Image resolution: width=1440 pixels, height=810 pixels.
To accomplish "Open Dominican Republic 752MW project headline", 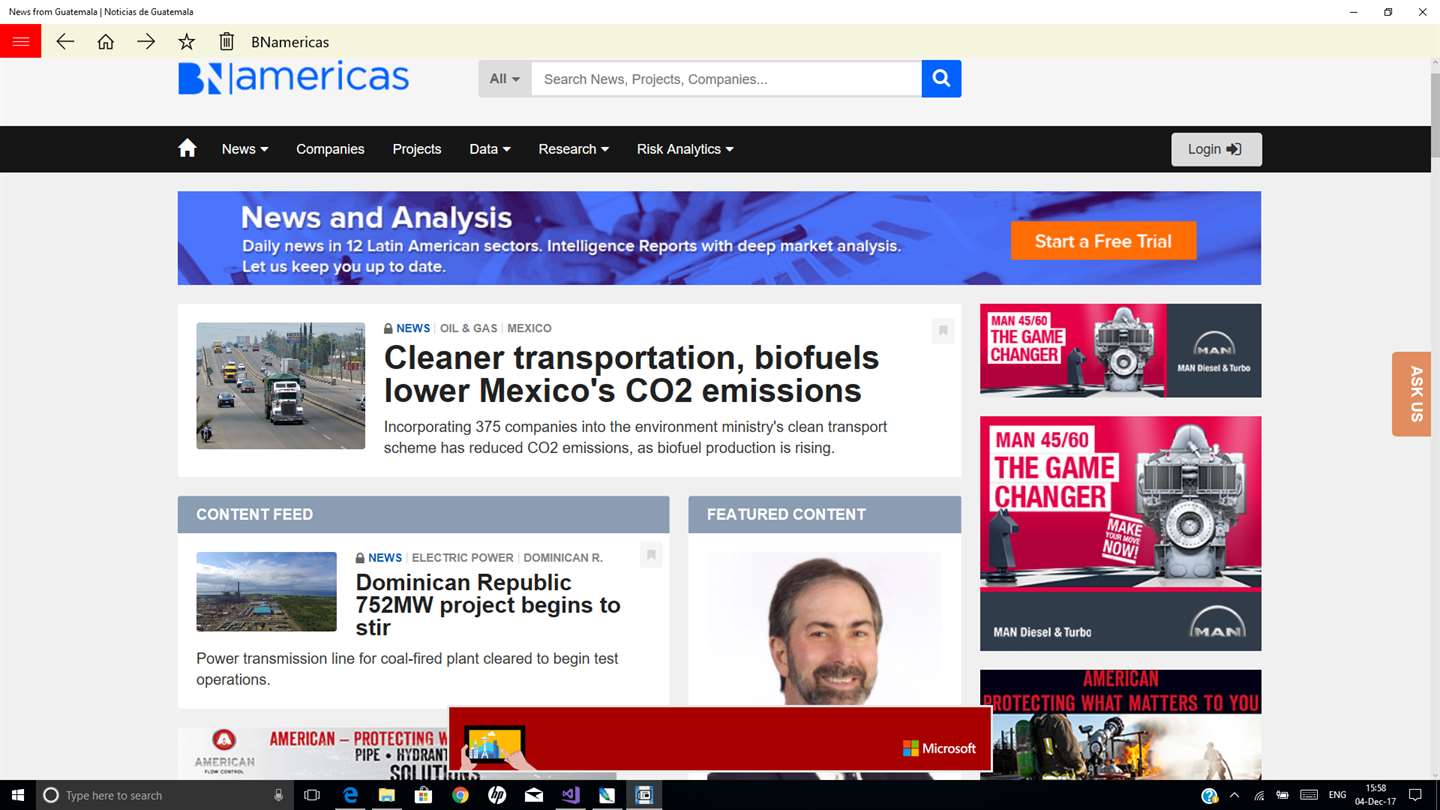I will click(x=488, y=605).
